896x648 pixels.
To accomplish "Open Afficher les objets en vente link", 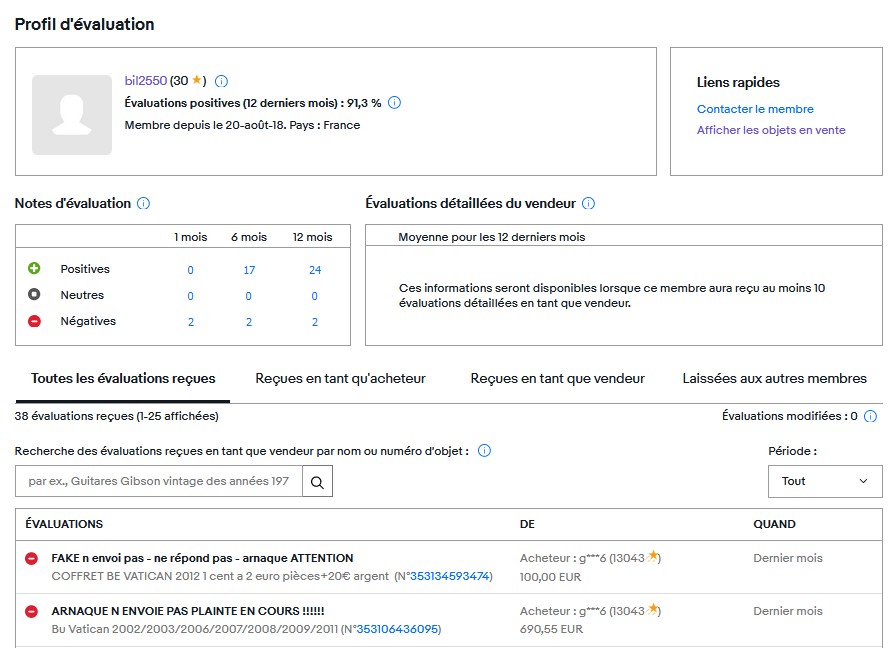I will [771, 130].
